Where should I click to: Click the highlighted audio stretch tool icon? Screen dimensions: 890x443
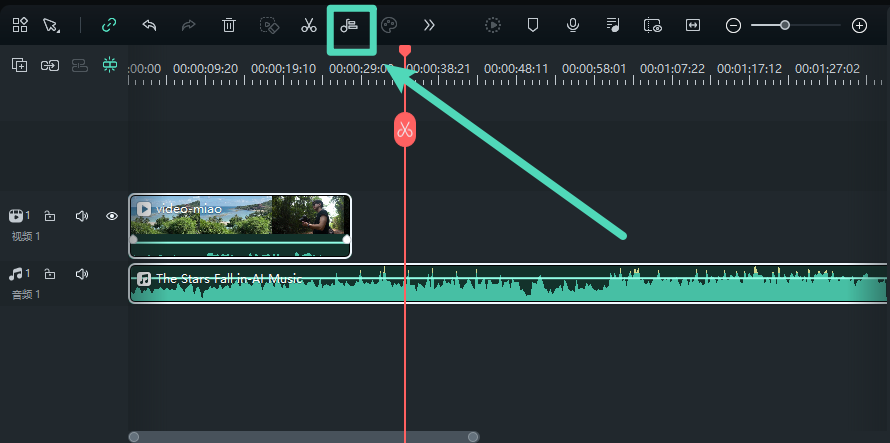(x=352, y=26)
